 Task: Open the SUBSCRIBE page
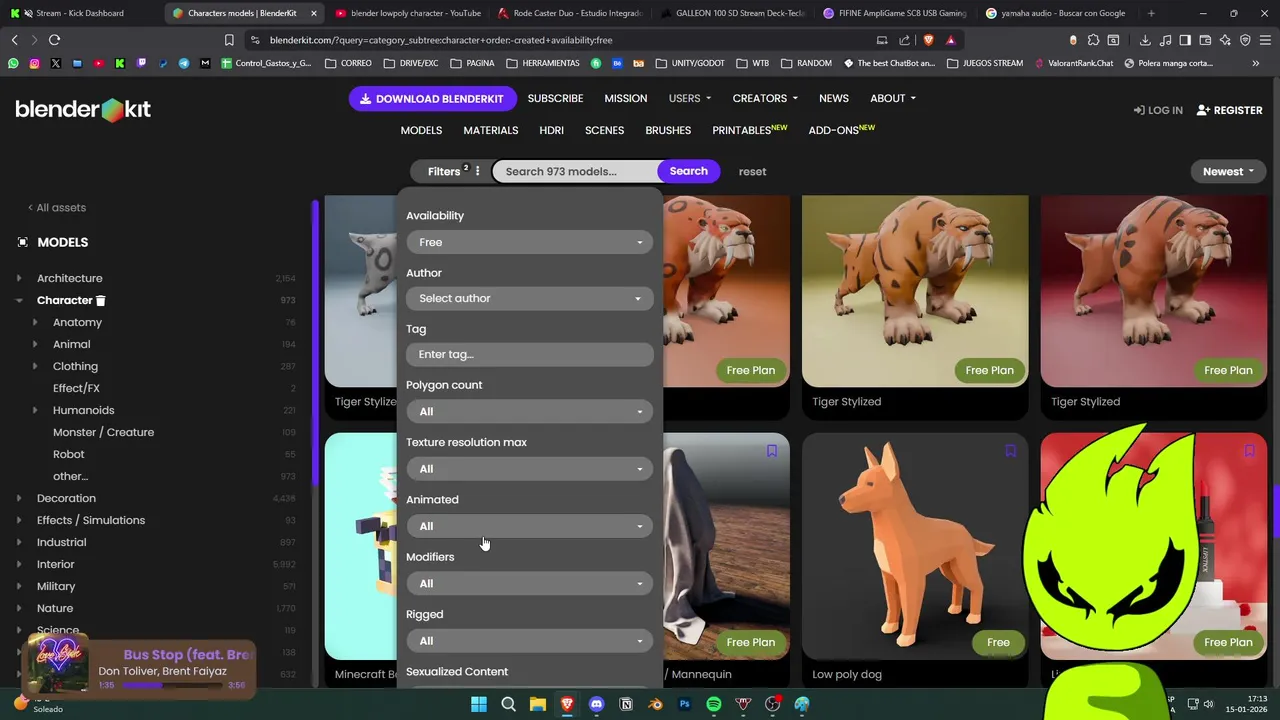(555, 98)
